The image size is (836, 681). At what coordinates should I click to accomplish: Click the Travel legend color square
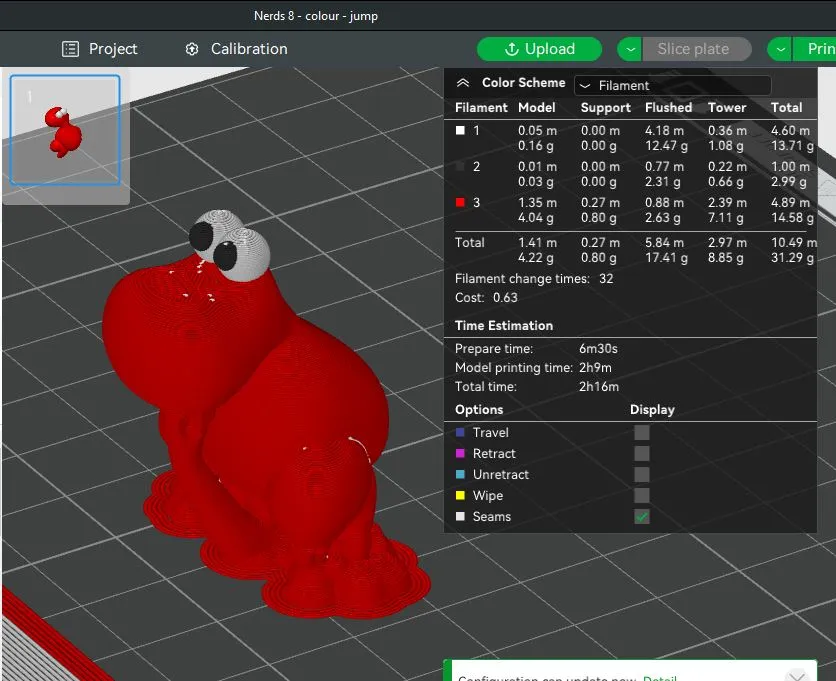tap(460, 433)
